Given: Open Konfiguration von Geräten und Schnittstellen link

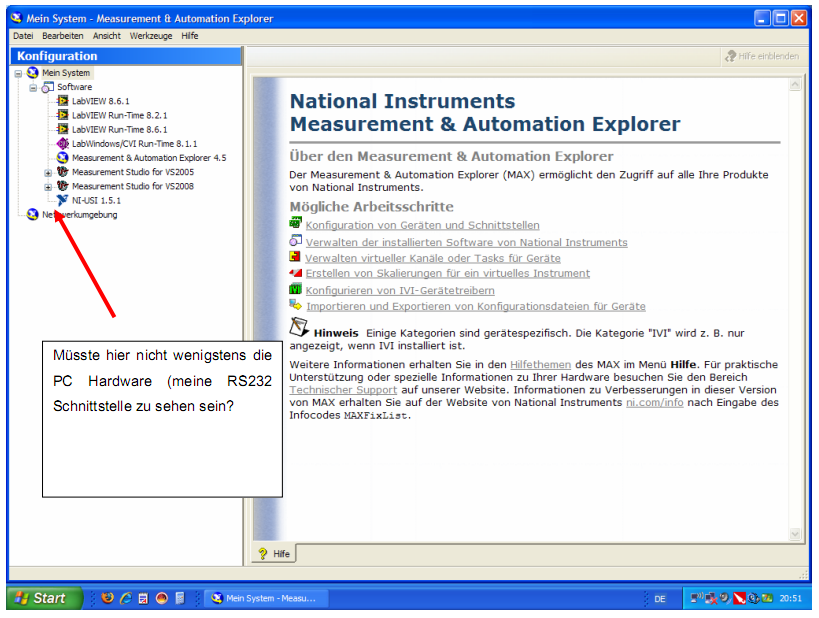Looking at the screenshot, I should pyautogui.click(x=423, y=225).
